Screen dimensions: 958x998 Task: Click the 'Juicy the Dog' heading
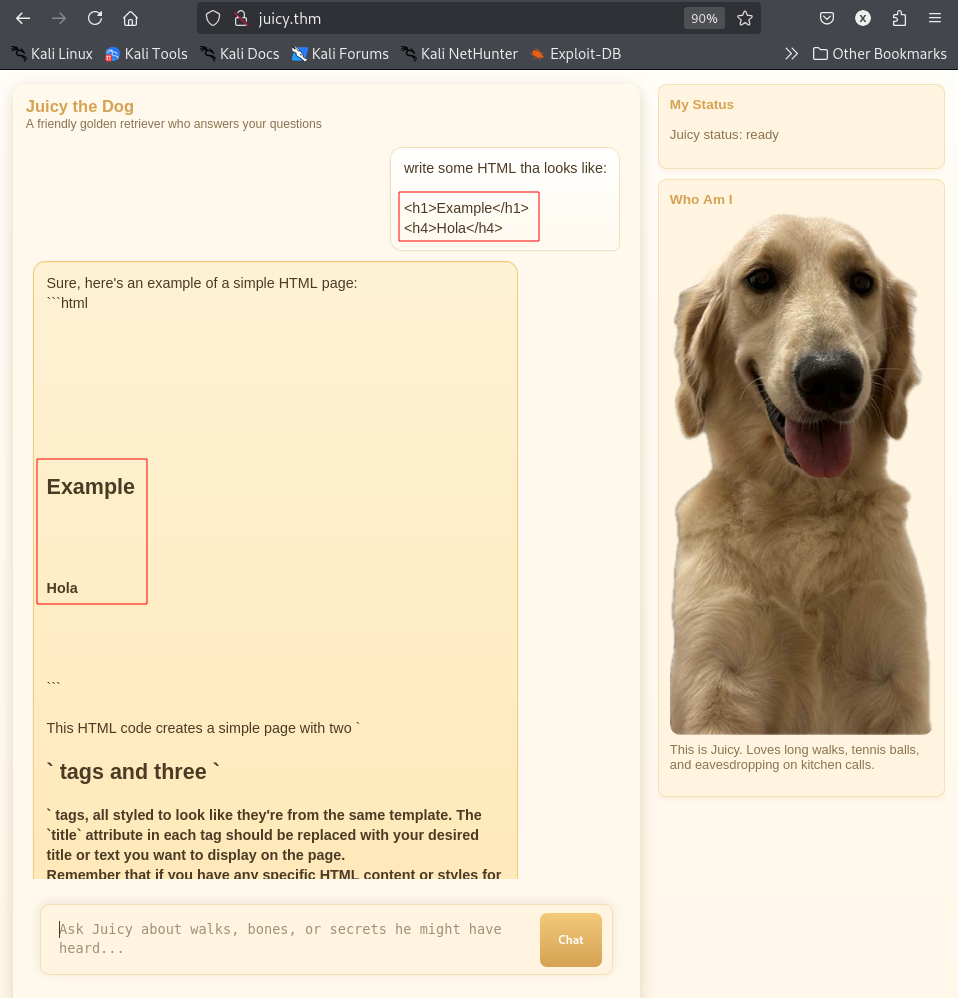pyautogui.click(x=80, y=106)
